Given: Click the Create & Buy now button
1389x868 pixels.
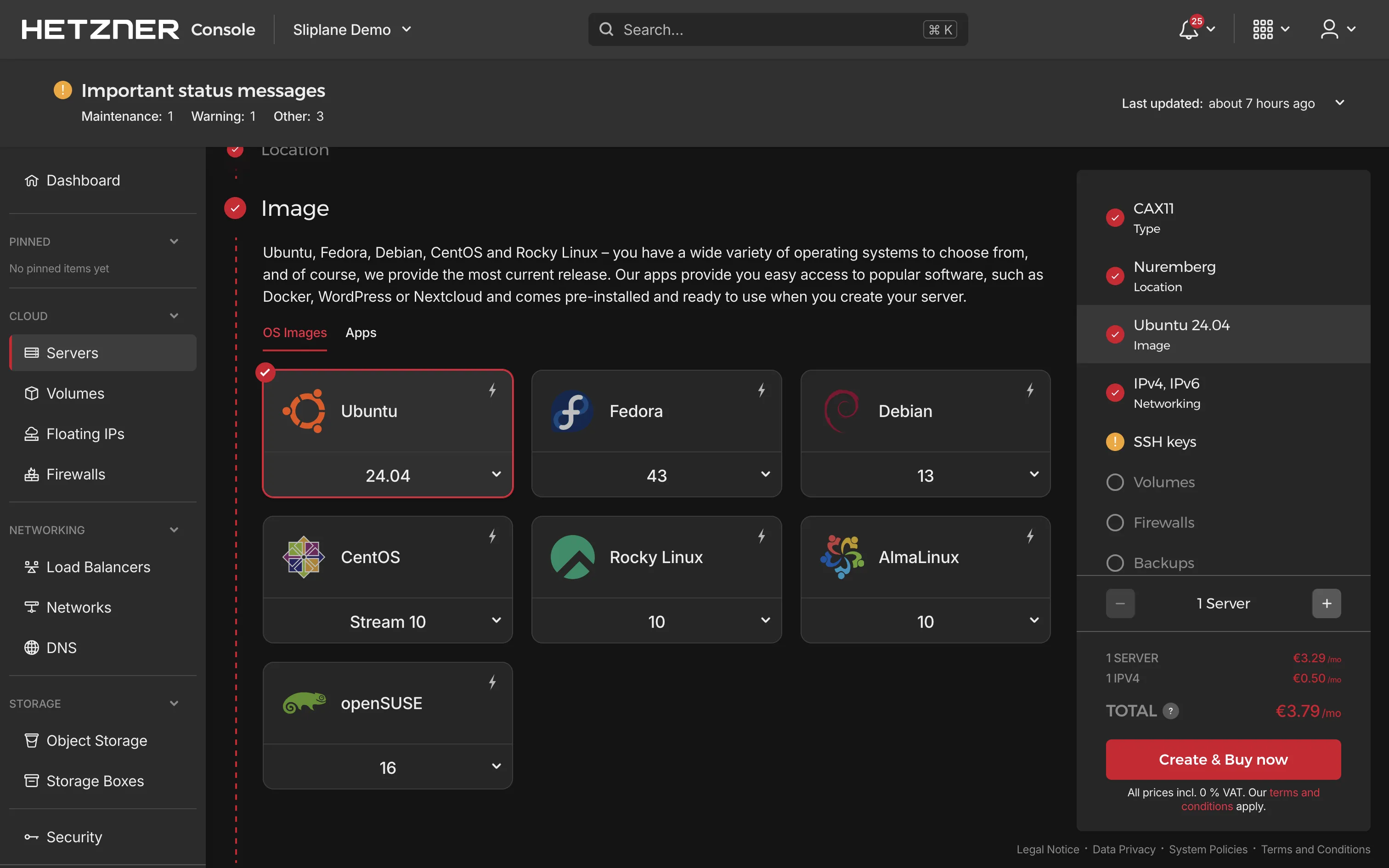Looking at the screenshot, I should pyautogui.click(x=1223, y=759).
